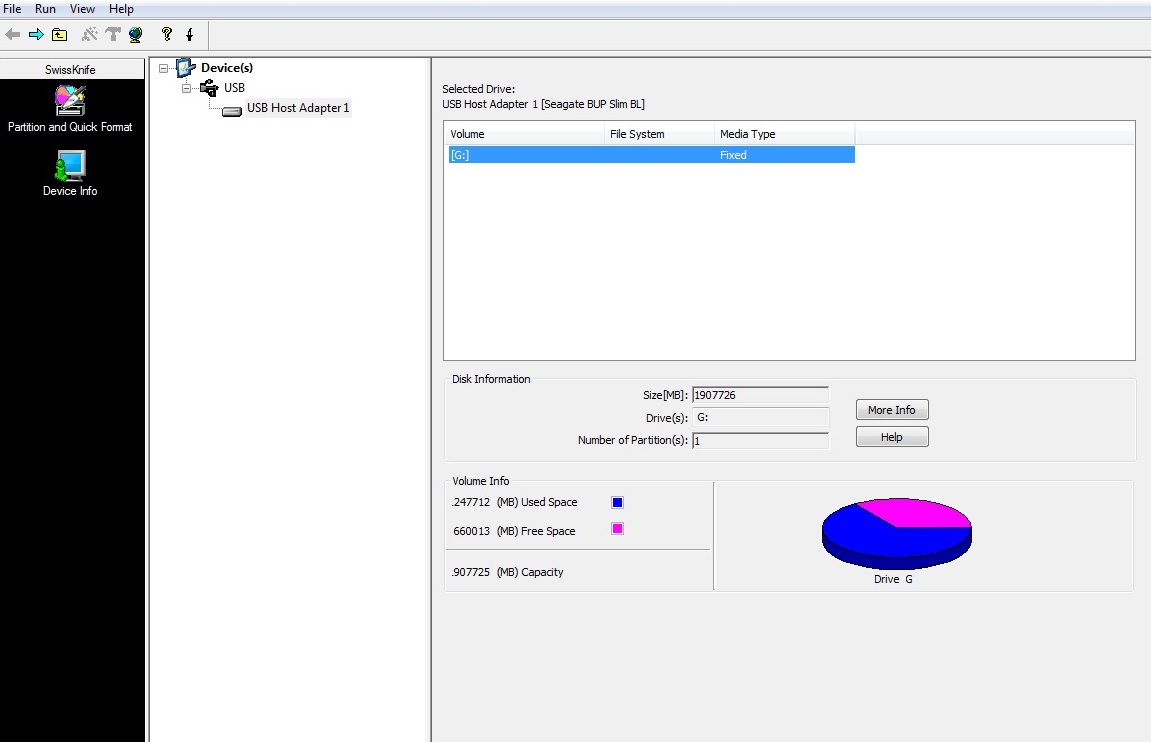Click the 247712 (MB) Used Space text

pyautogui.click(x=515, y=502)
